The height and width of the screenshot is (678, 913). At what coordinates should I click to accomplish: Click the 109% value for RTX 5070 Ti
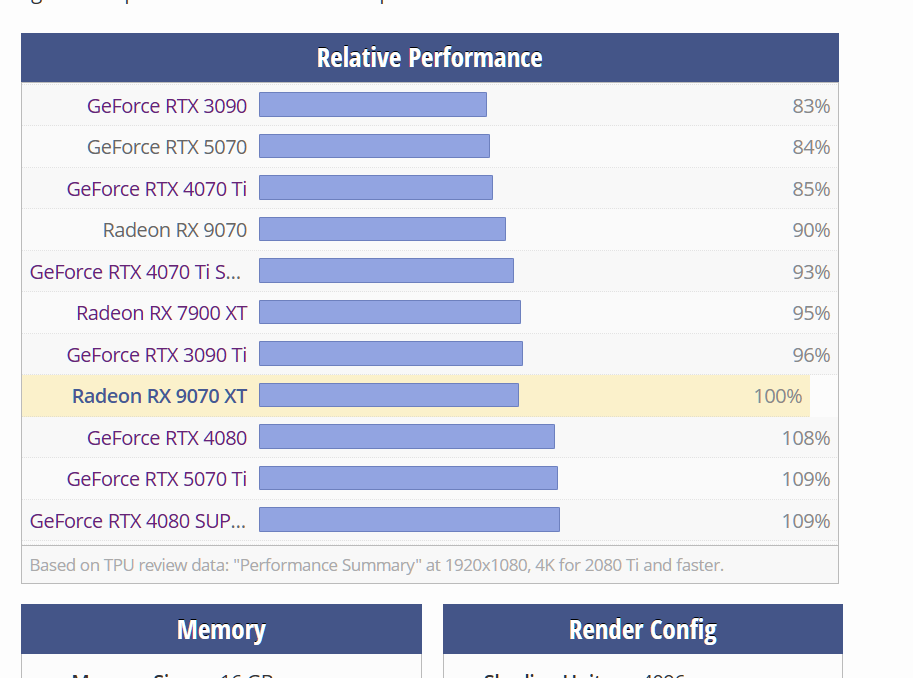806,479
